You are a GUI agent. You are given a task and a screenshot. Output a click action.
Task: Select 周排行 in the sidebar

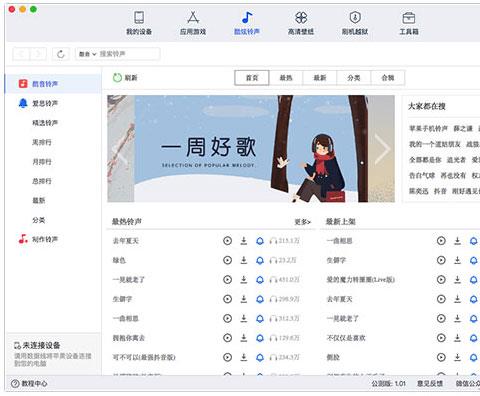point(42,142)
